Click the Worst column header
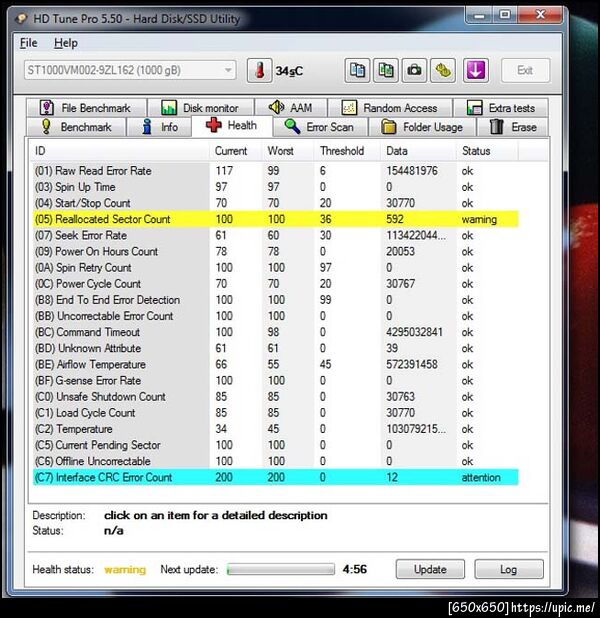Image resolution: width=600 pixels, height=618 pixels. (x=289, y=151)
